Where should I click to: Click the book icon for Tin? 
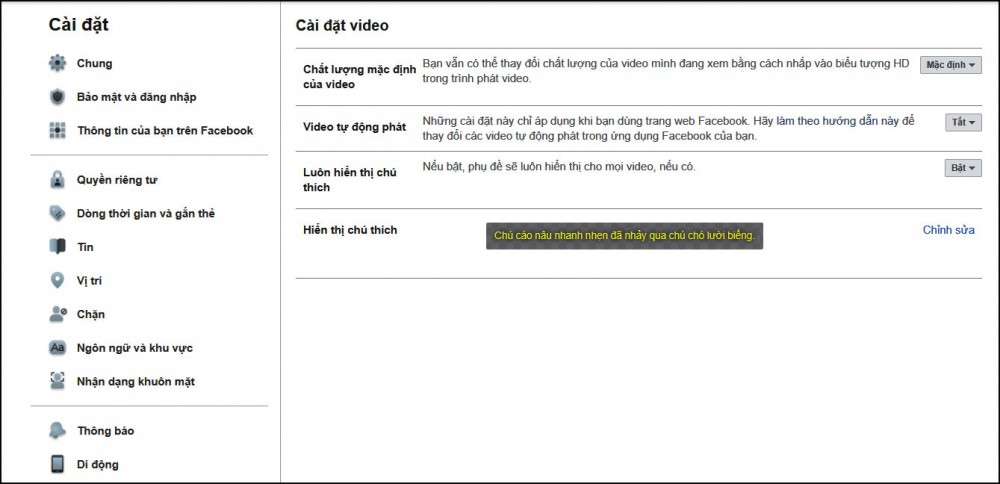coord(57,247)
